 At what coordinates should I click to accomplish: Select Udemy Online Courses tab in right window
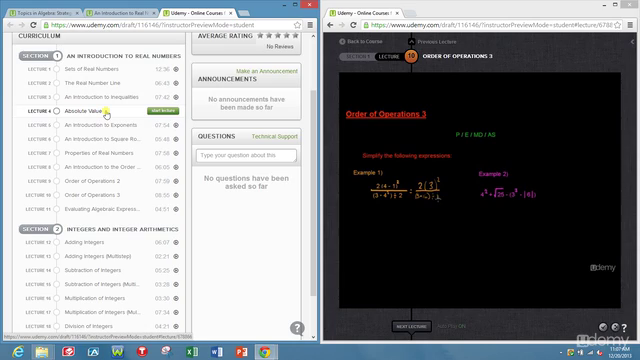click(364, 13)
